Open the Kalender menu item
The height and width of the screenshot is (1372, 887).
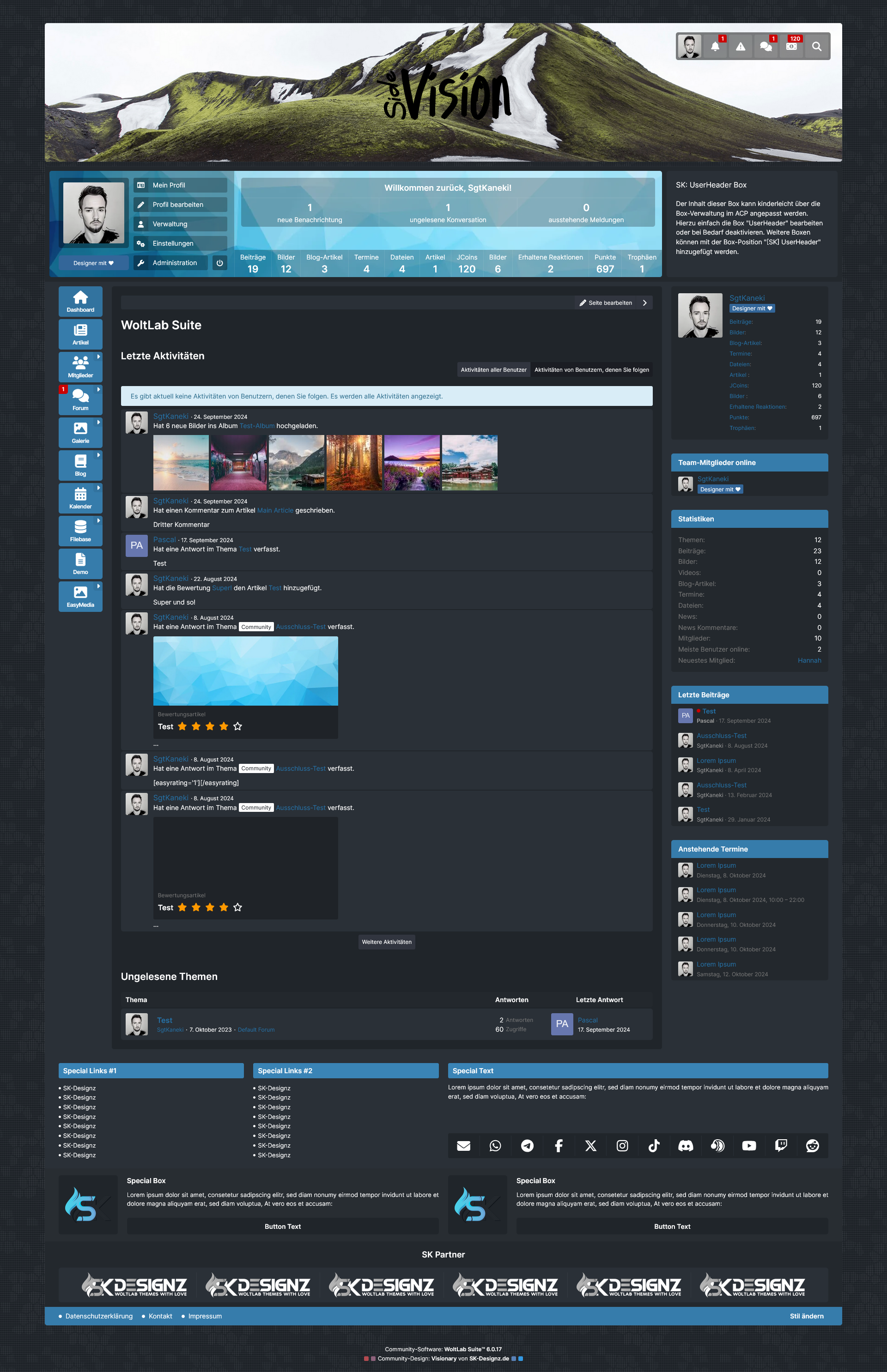click(80, 498)
